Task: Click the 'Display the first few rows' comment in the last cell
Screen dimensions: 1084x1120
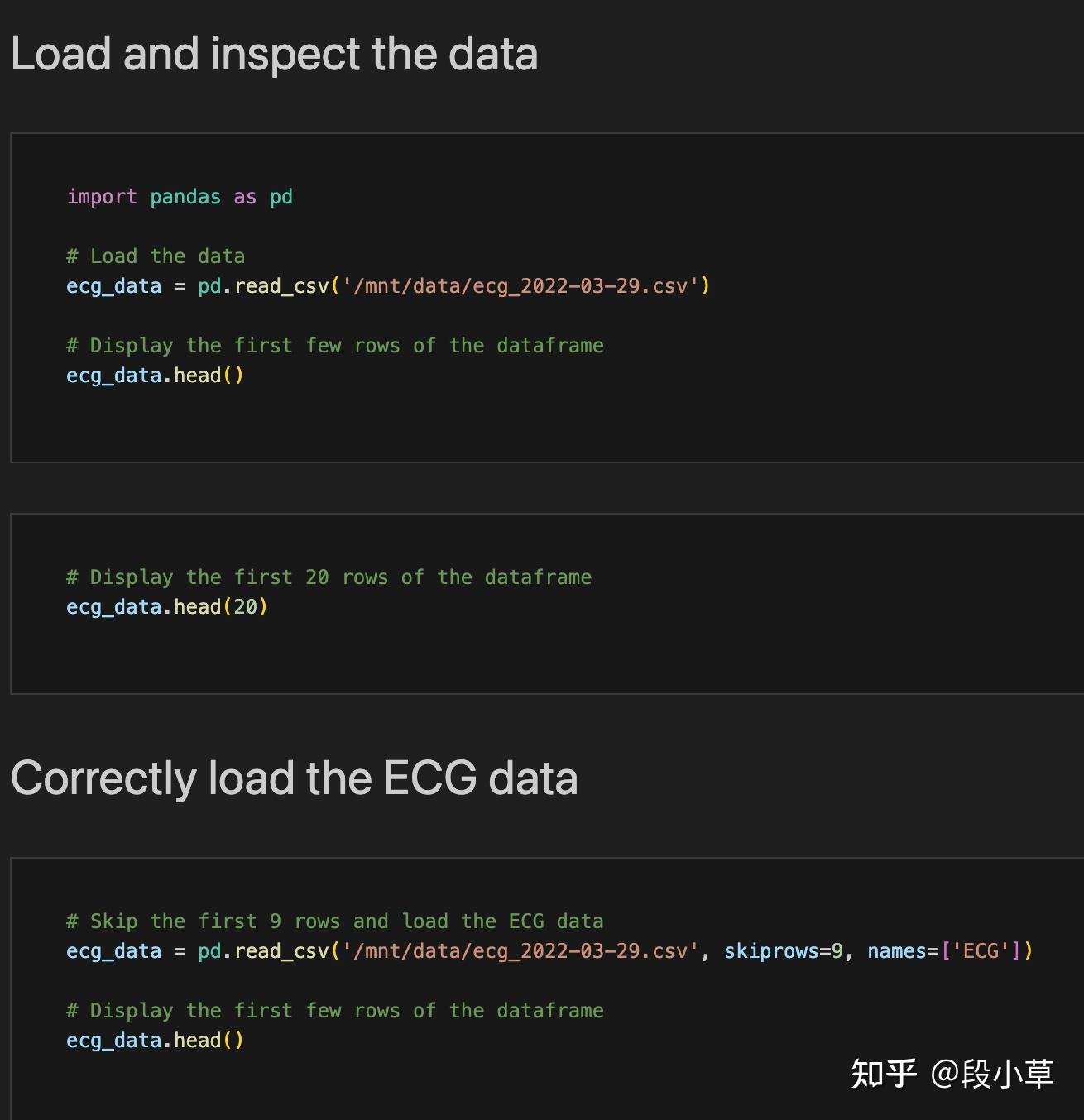Action: click(335, 1011)
